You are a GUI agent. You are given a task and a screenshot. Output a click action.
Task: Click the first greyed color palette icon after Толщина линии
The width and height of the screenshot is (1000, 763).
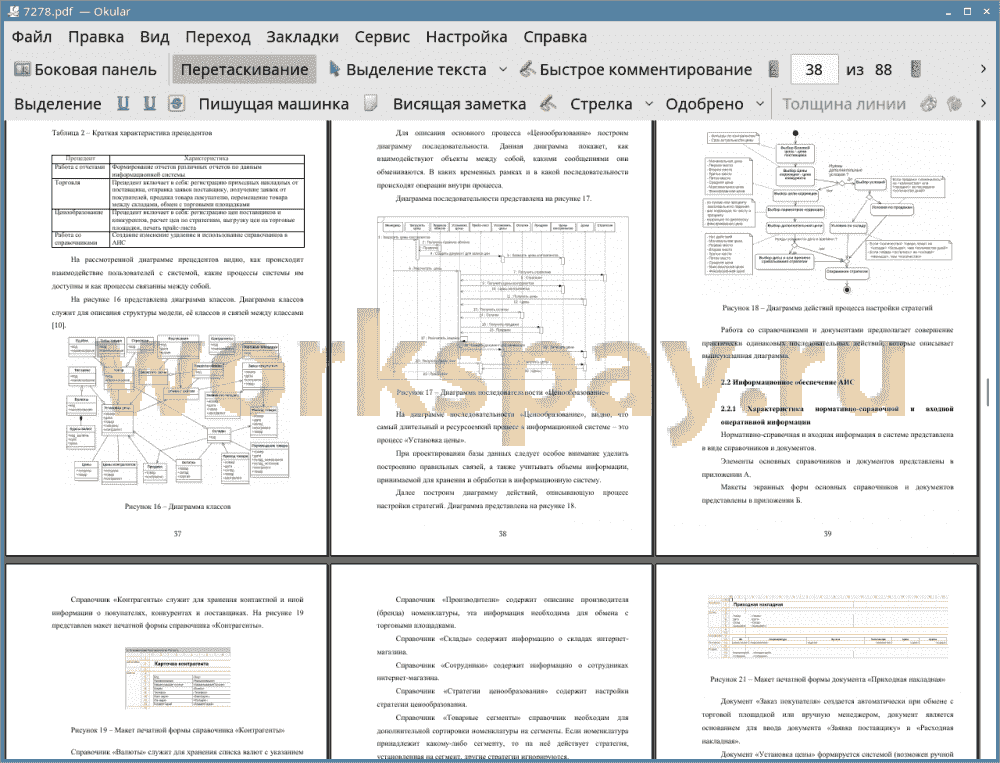(929, 103)
